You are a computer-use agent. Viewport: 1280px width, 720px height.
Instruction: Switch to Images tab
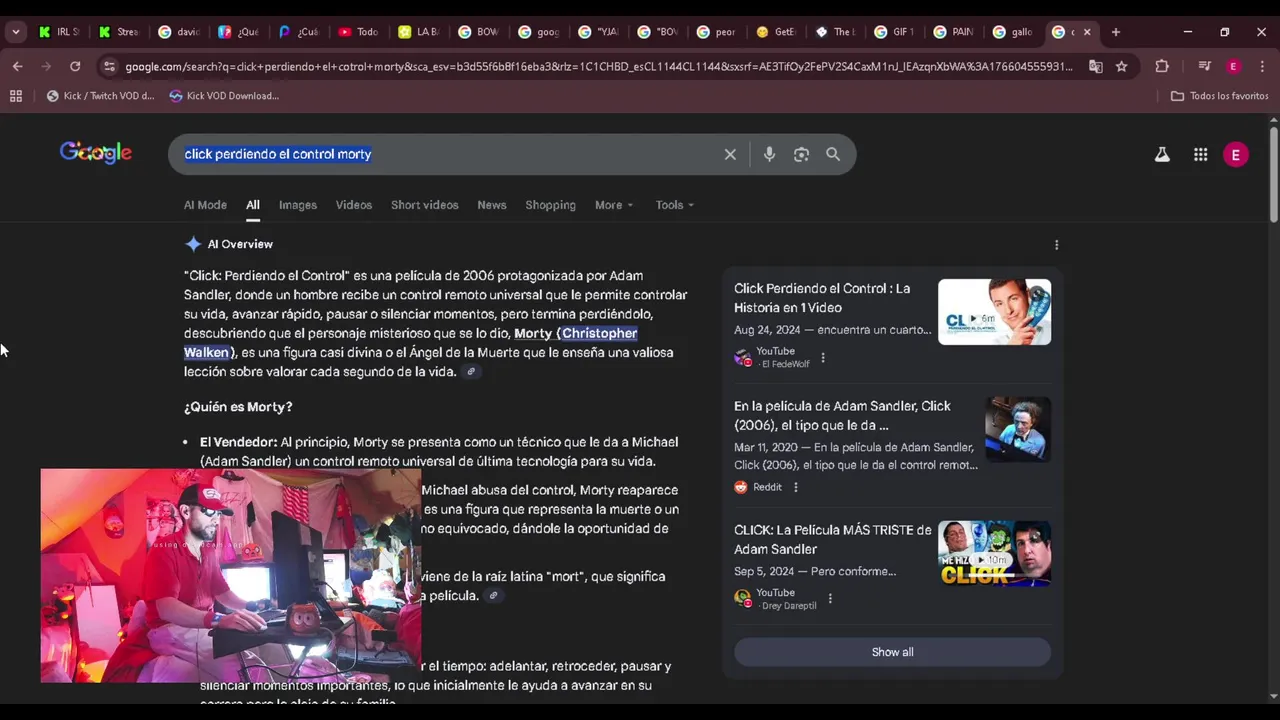pyautogui.click(x=298, y=205)
